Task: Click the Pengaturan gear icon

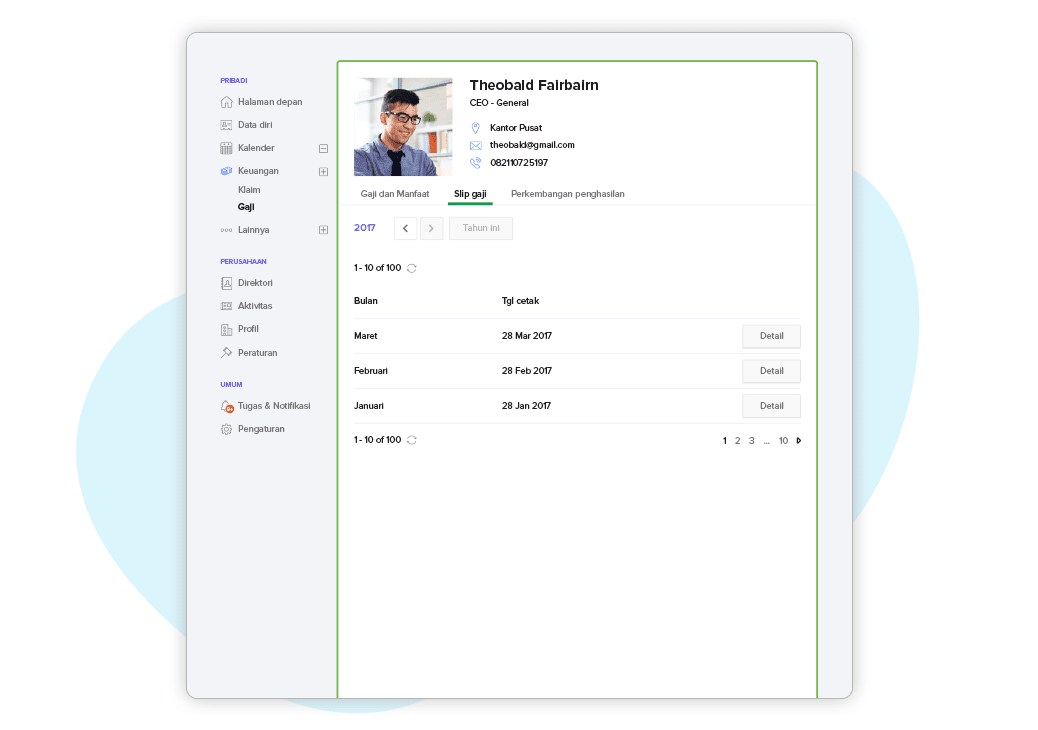Action: pyautogui.click(x=226, y=430)
